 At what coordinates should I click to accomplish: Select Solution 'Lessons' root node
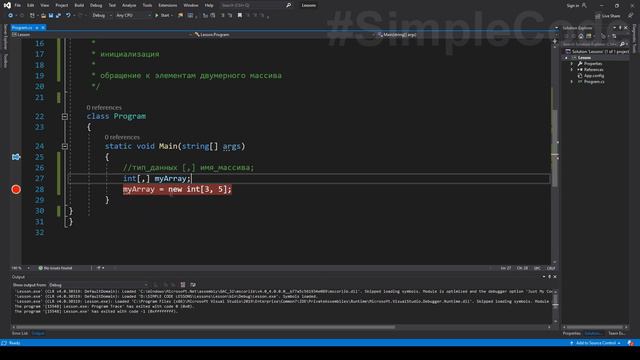point(597,52)
